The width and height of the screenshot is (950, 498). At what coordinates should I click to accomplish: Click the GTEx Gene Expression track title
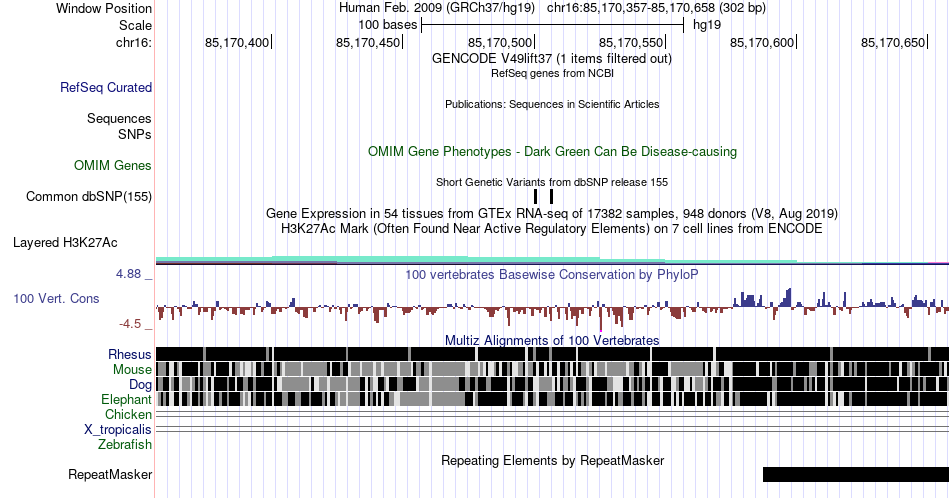552,213
